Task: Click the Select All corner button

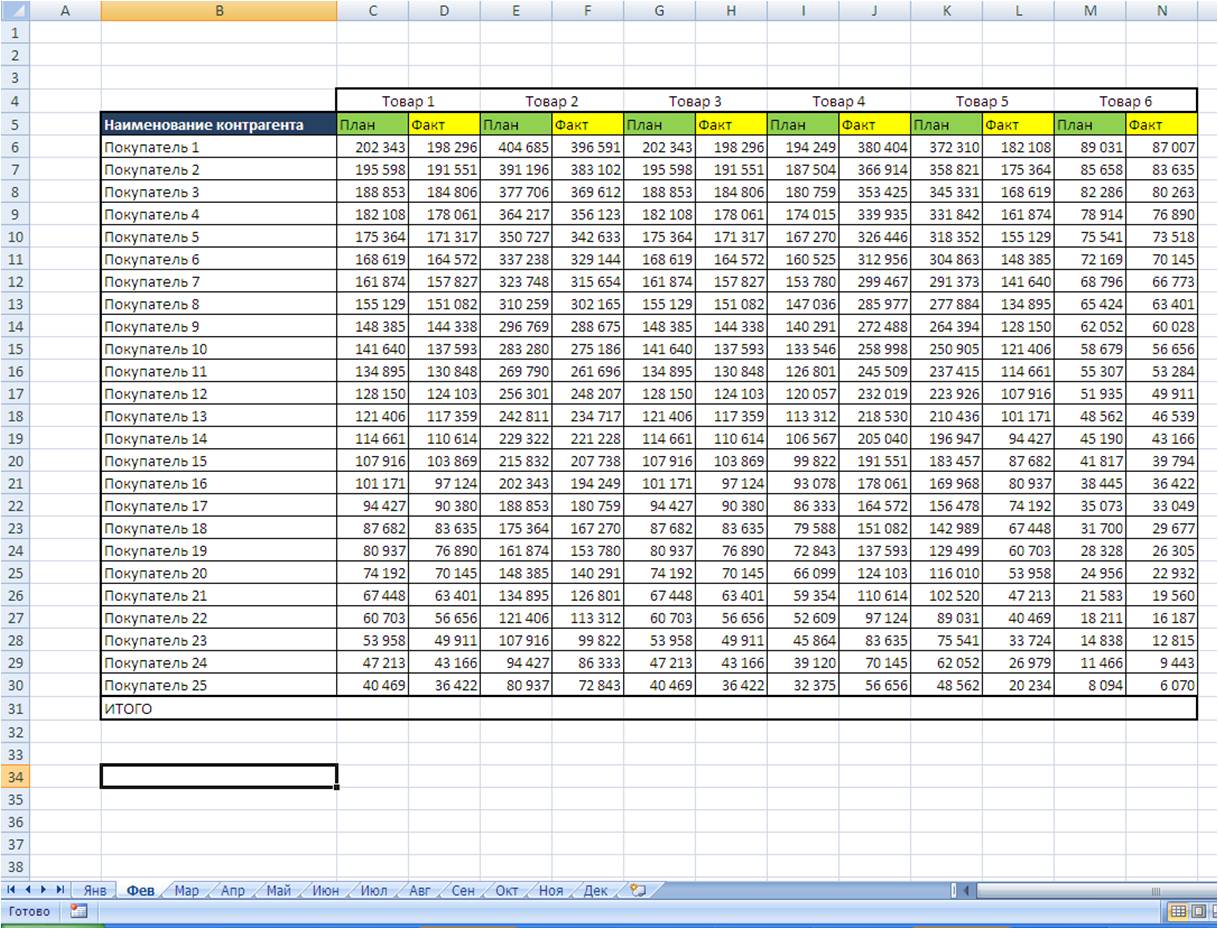Action: click(15, 11)
